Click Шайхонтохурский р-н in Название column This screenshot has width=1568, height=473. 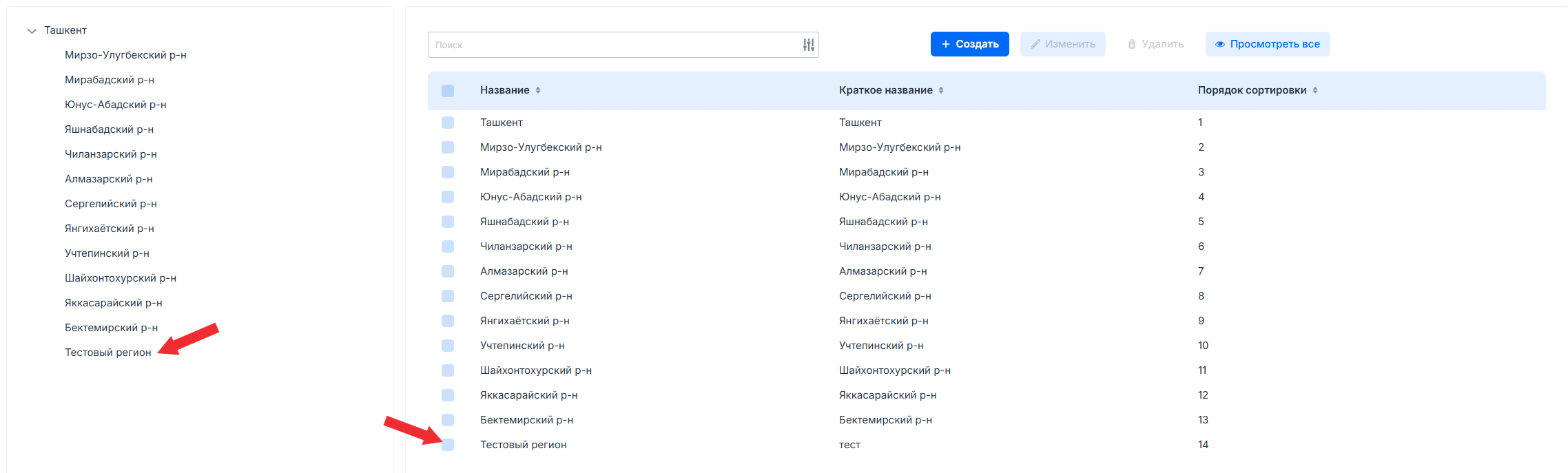tap(536, 370)
